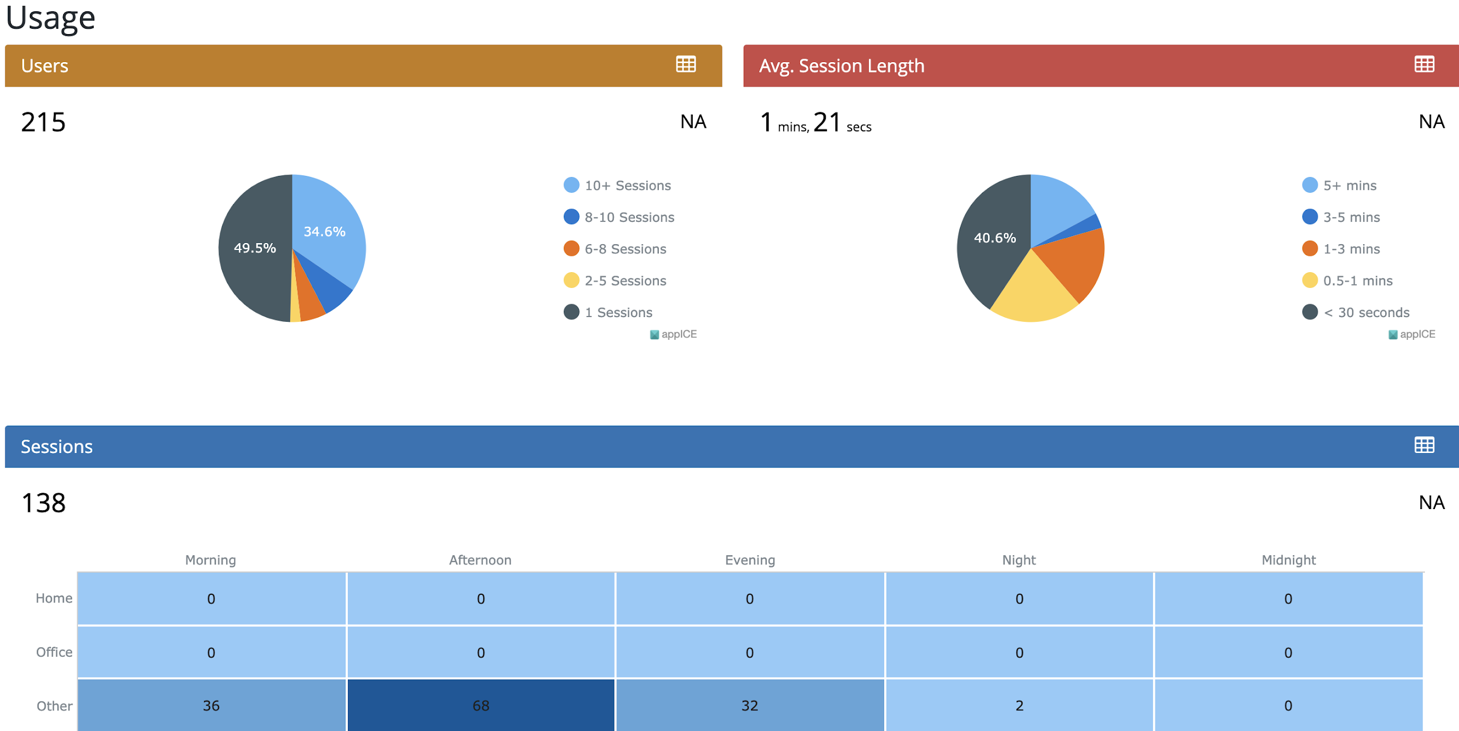Click the Home Morning heatmap cell
This screenshot has width=1459, height=731.
coord(211,598)
